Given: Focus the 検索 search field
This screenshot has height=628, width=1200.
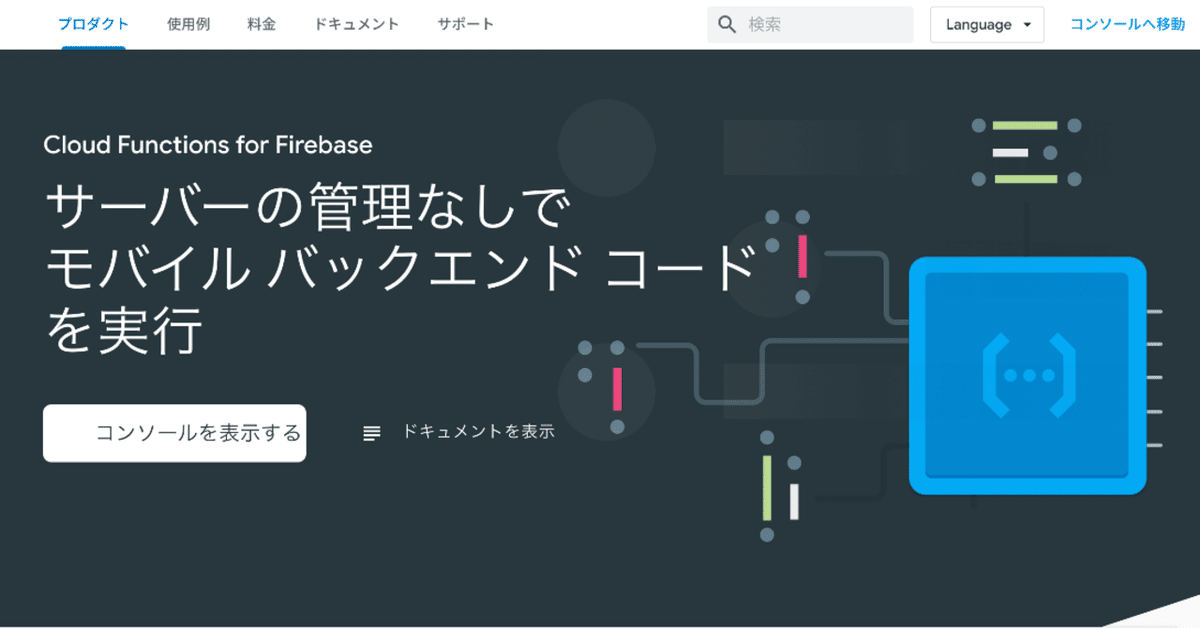Looking at the screenshot, I should (x=810, y=25).
